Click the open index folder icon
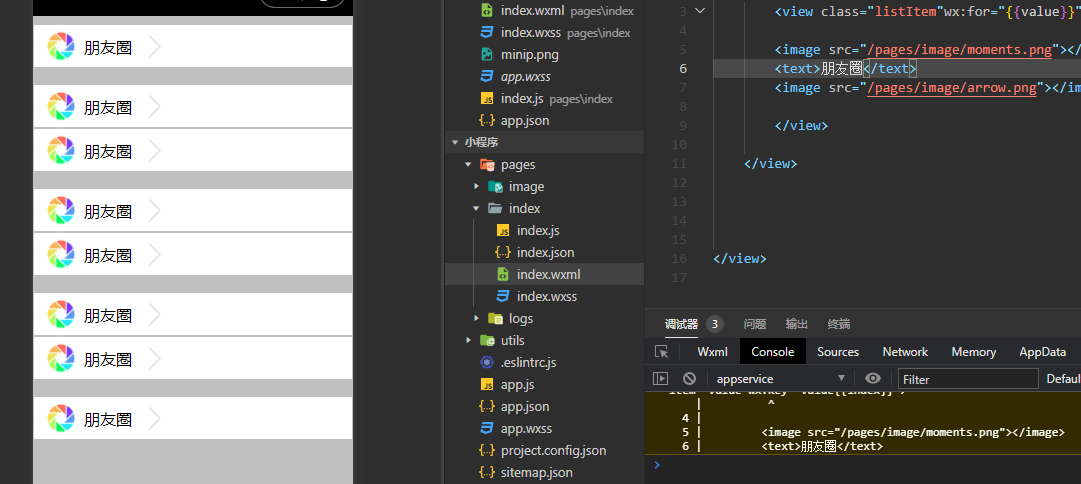Viewport: 1081px width, 484px height. point(495,208)
